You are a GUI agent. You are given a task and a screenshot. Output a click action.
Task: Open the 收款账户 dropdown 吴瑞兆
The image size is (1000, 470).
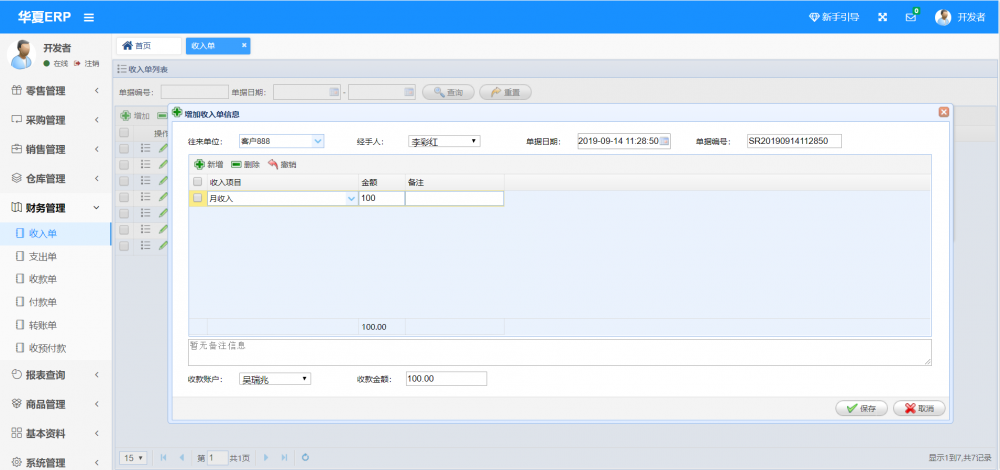tap(275, 379)
